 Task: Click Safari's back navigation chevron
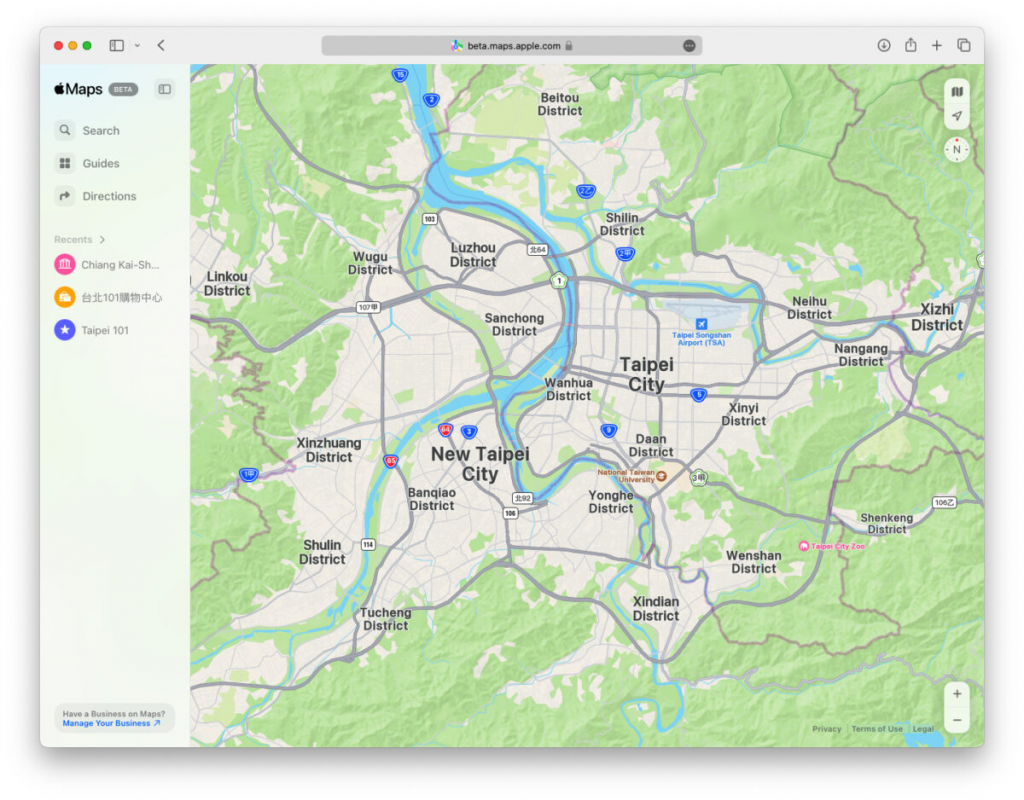pos(161,44)
